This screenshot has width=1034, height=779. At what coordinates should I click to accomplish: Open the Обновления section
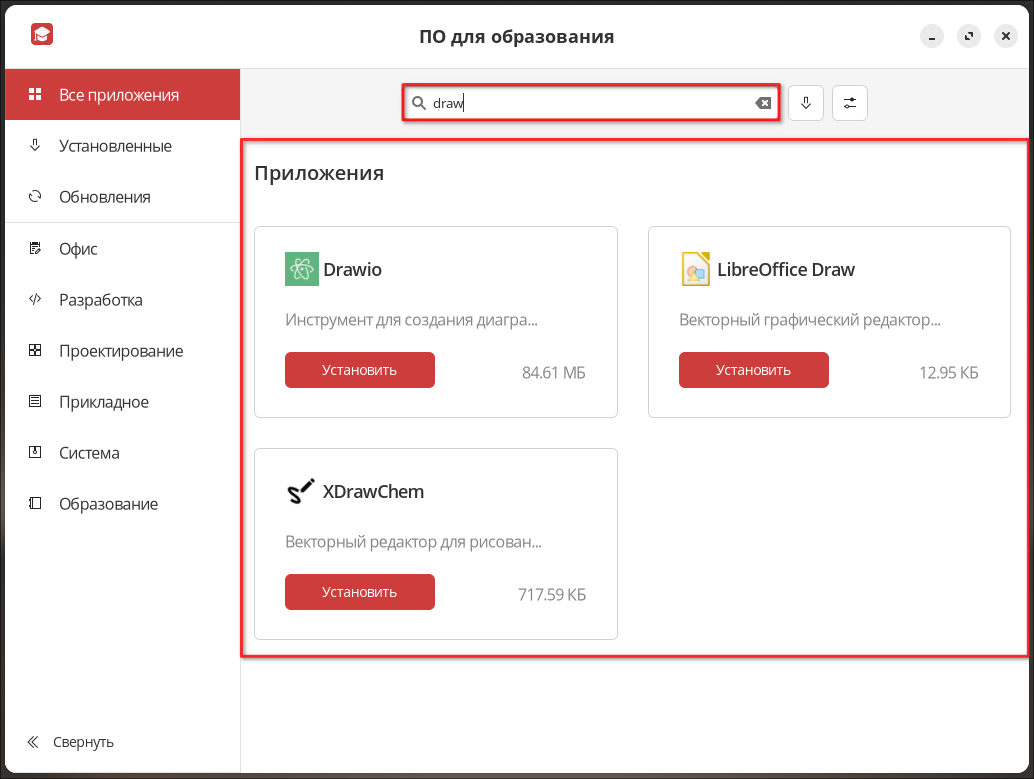pos(104,197)
